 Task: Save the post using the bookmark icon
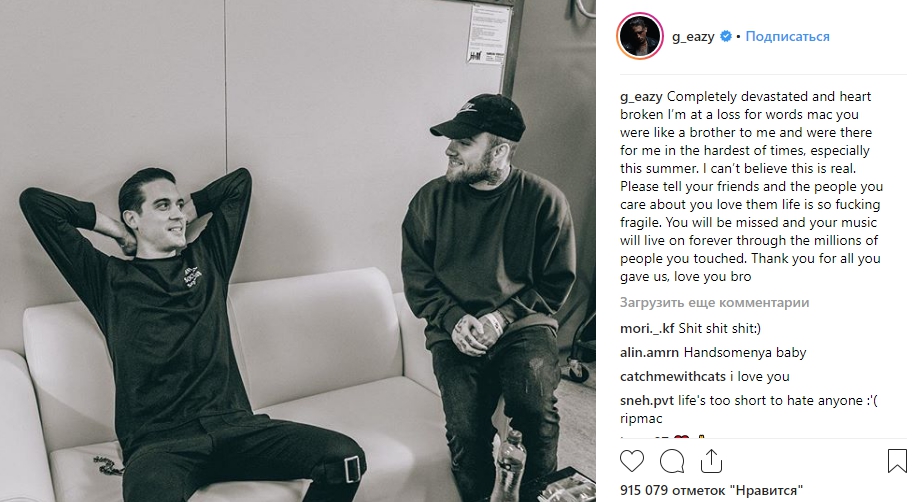[897, 461]
